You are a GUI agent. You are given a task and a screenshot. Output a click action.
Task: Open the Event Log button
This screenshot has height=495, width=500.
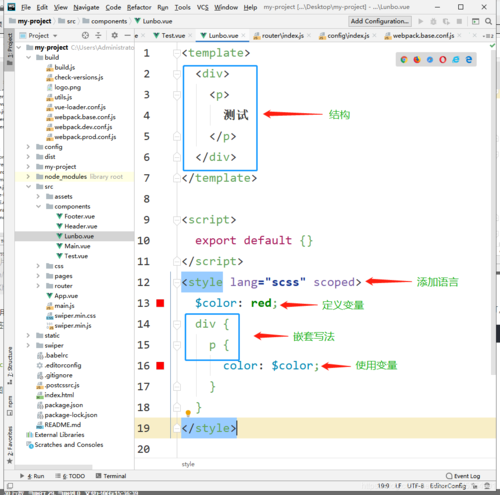[463, 476]
